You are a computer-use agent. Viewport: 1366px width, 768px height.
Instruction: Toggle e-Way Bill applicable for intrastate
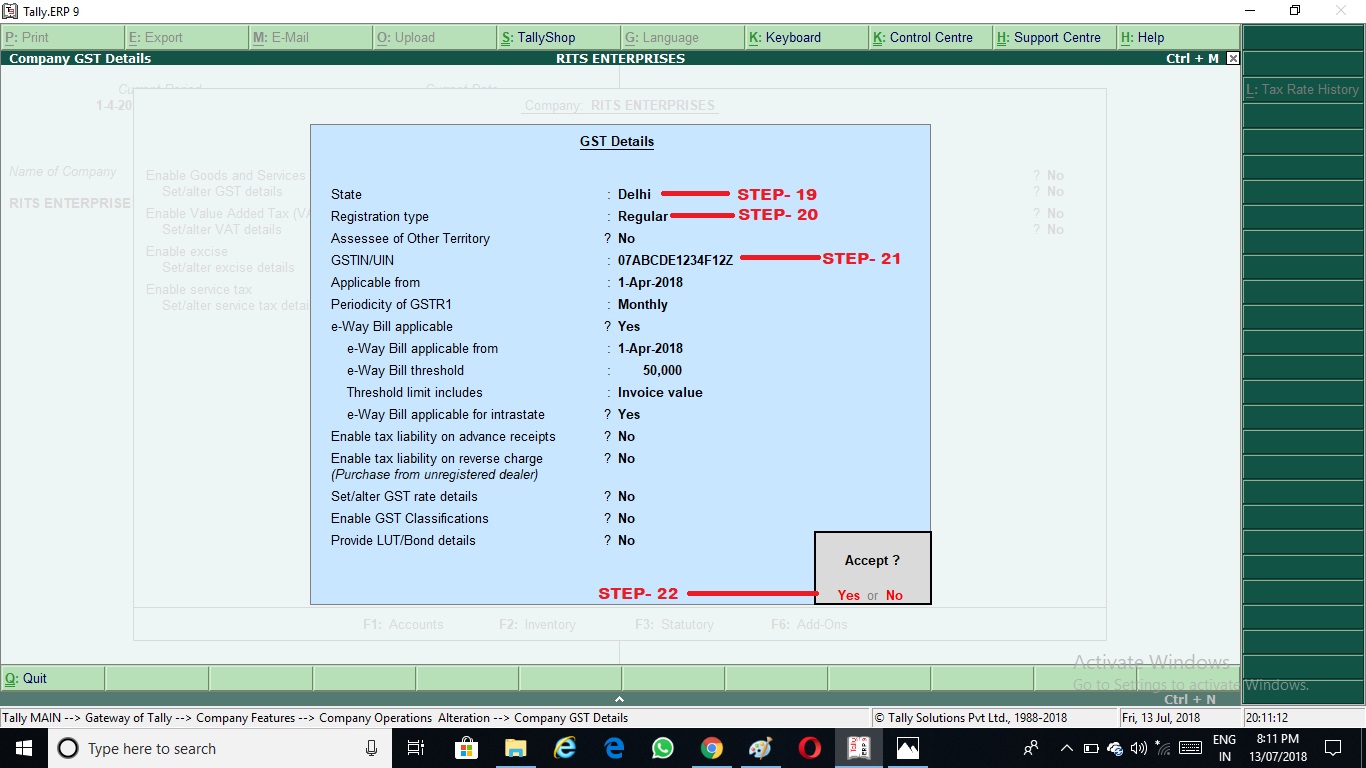(629, 414)
